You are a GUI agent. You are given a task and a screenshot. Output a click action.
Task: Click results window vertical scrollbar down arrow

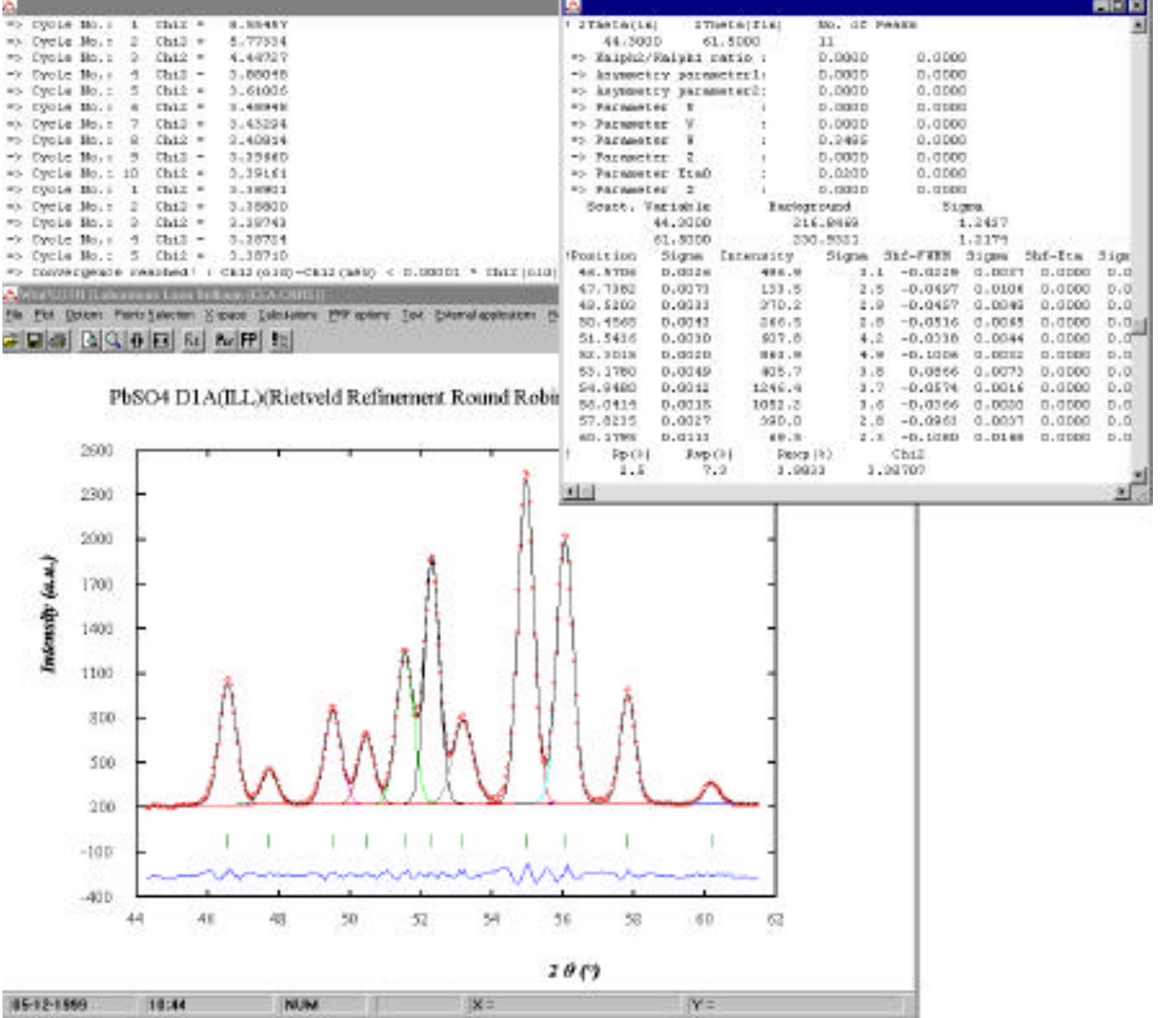1139,476
